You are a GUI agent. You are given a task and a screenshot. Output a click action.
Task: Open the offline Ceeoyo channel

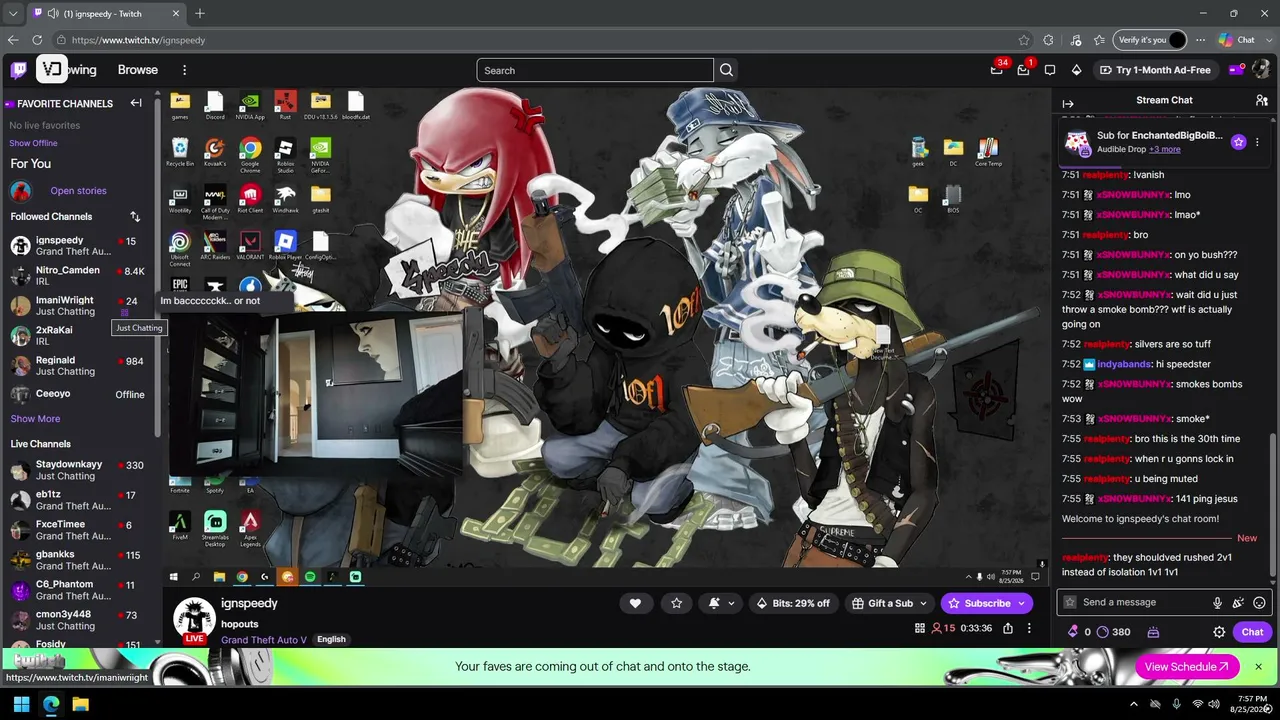(78, 394)
